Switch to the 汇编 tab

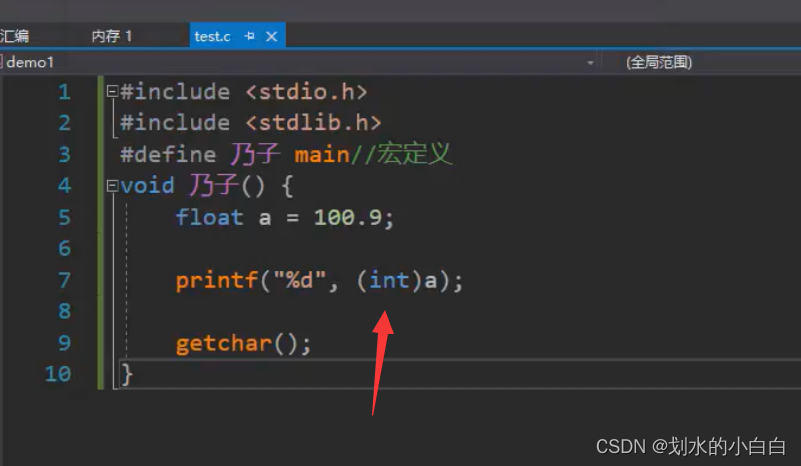pyautogui.click(x=14, y=36)
